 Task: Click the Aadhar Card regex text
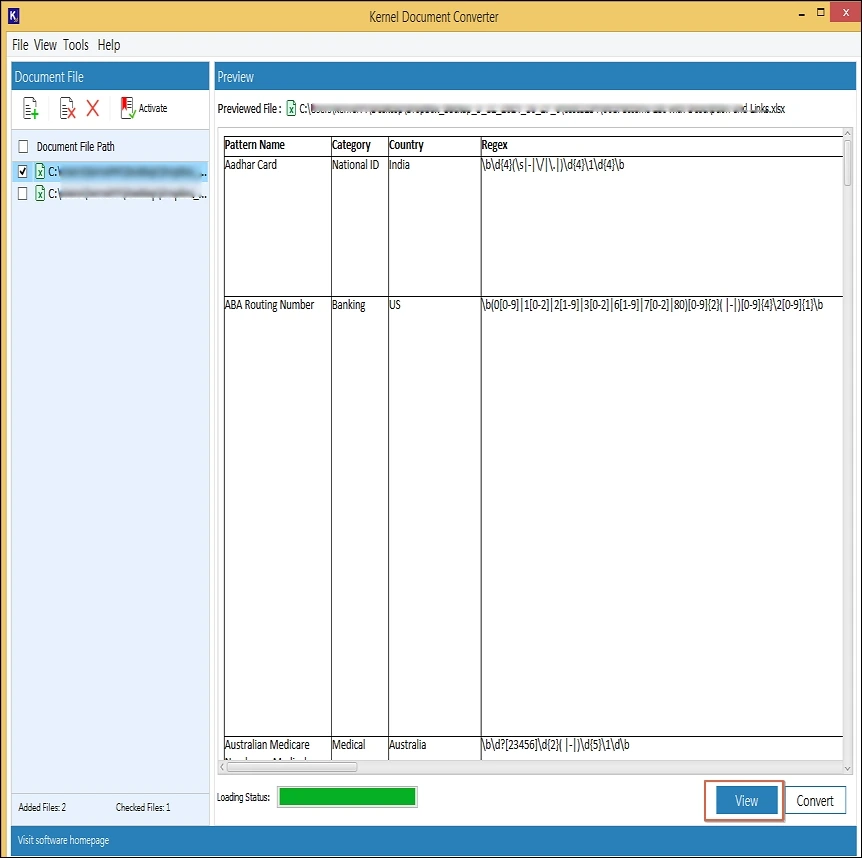553,165
